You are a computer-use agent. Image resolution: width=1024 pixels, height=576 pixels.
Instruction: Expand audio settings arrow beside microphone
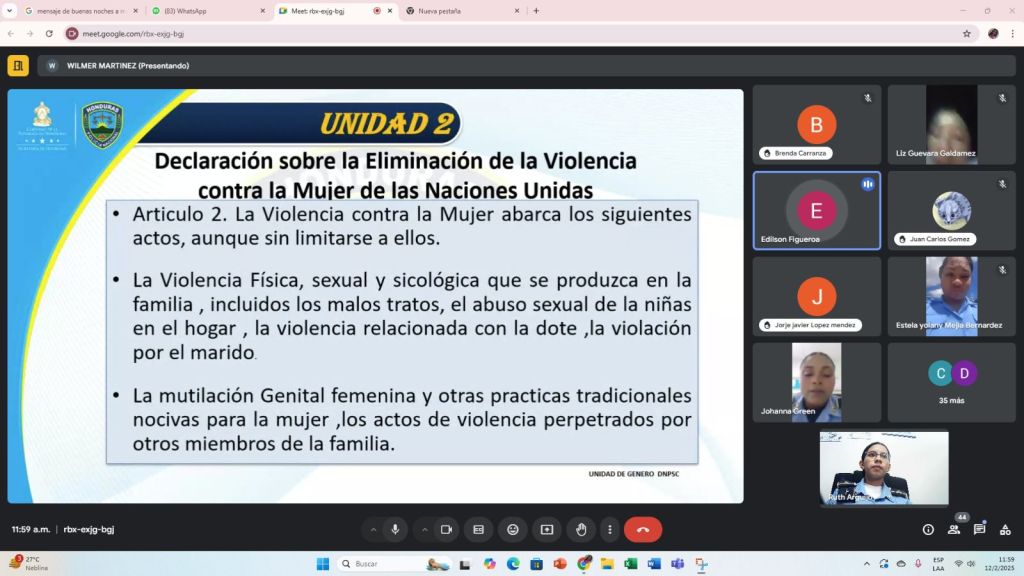tap(373, 529)
